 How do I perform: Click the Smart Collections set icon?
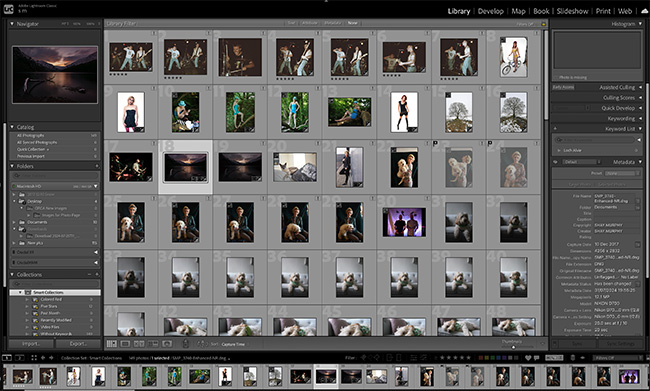pos(28,292)
